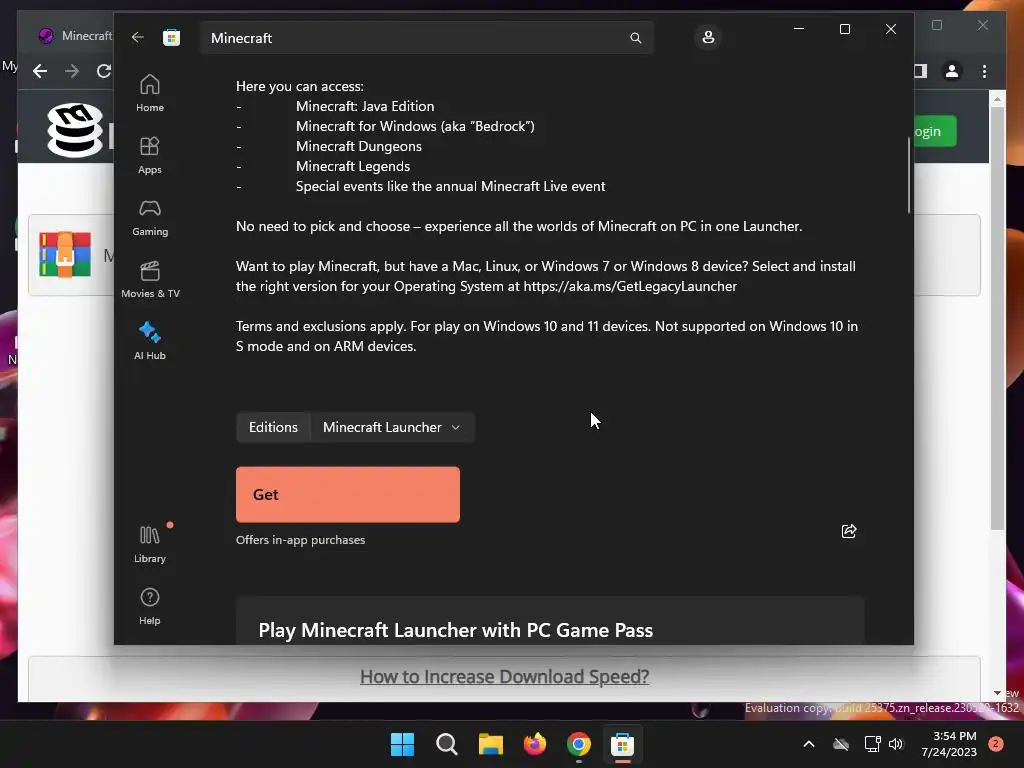Click the Store page vertical scrollbar thumb
The height and width of the screenshot is (768, 1024).
908,175
